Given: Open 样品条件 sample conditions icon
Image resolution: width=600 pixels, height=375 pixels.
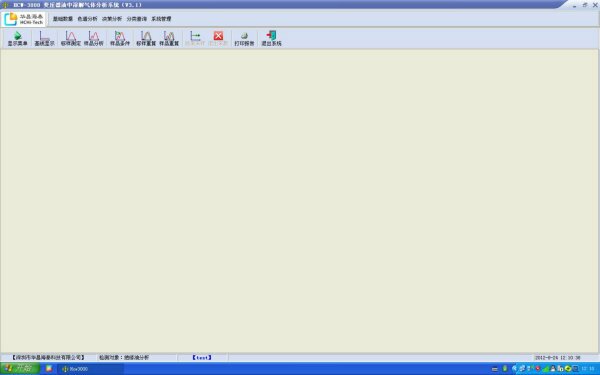Looking at the screenshot, I should (120, 39).
